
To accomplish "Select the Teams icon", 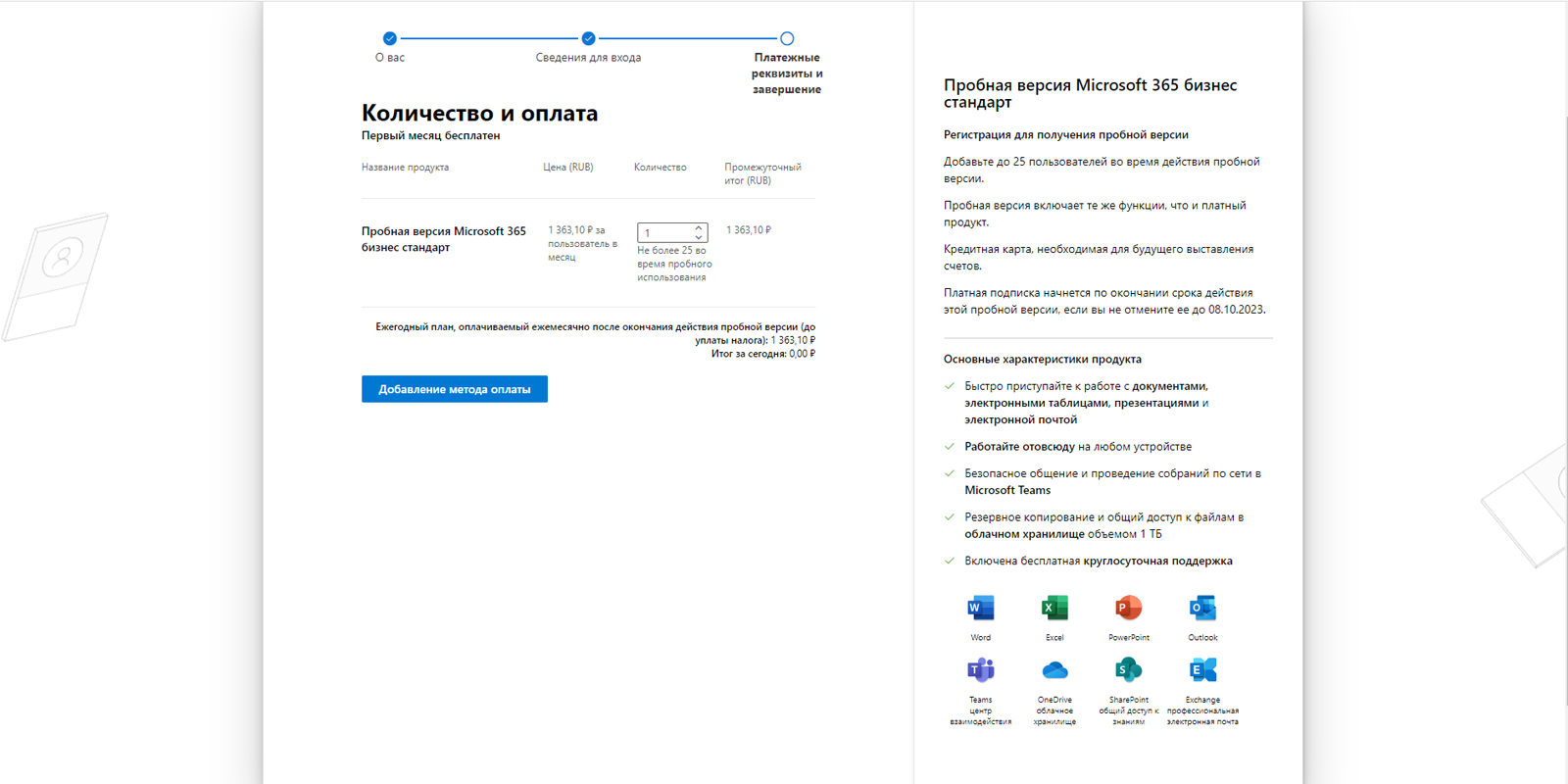I will pyautogui.click(x=980, y=670).
